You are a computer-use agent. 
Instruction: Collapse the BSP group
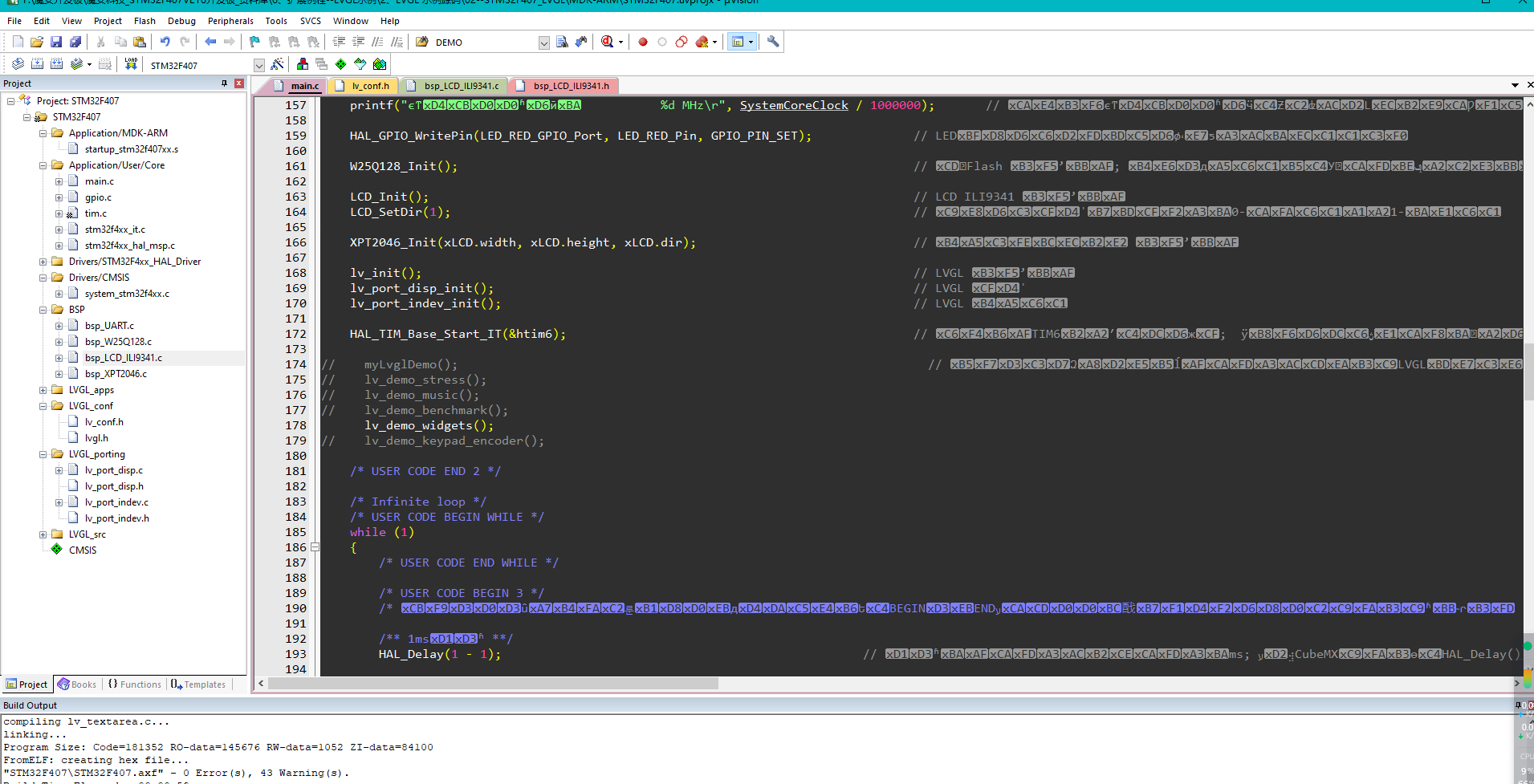43,310
